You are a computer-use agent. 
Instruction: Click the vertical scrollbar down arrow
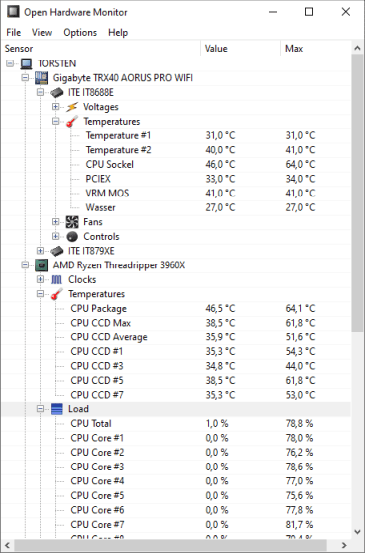coord(358,532)
